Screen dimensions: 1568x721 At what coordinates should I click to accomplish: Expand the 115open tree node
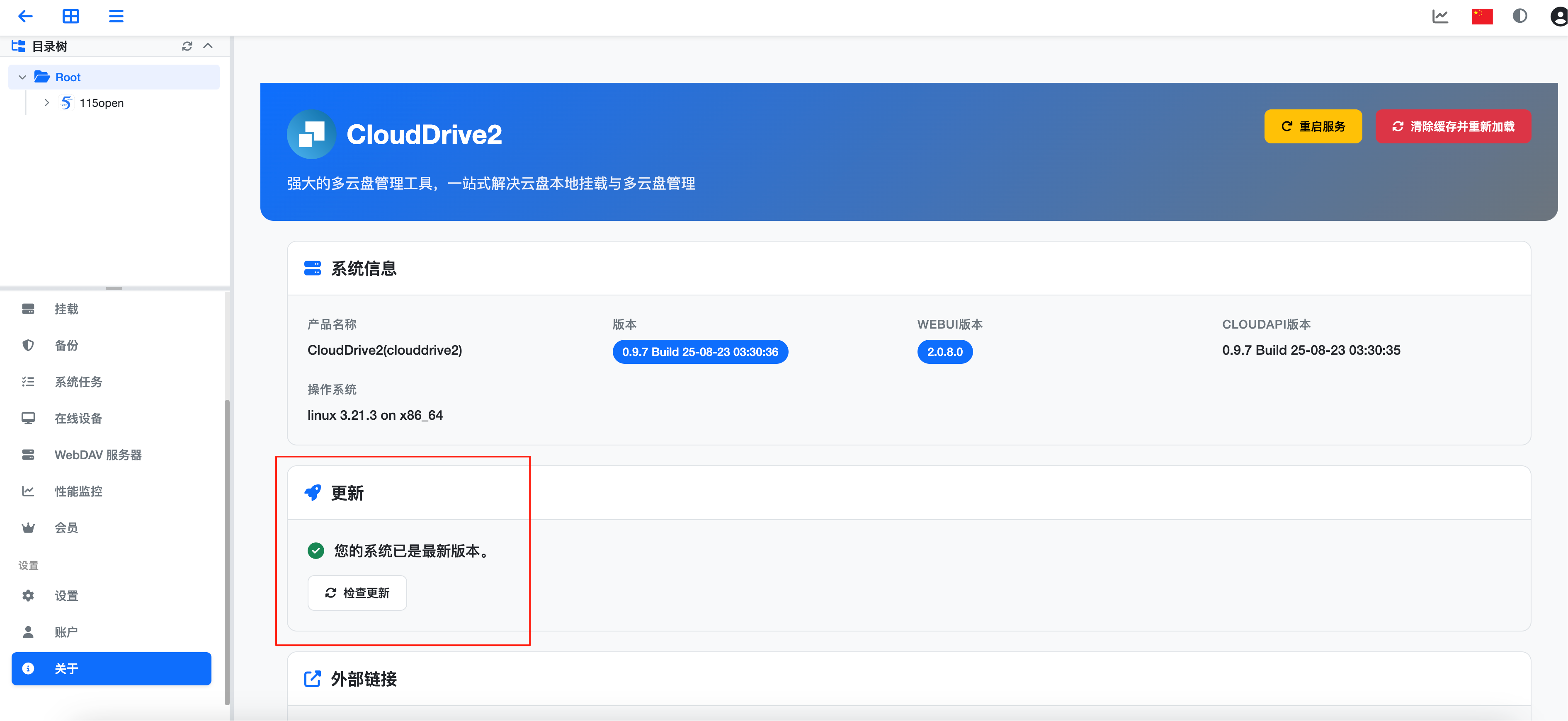pos(47,103)
